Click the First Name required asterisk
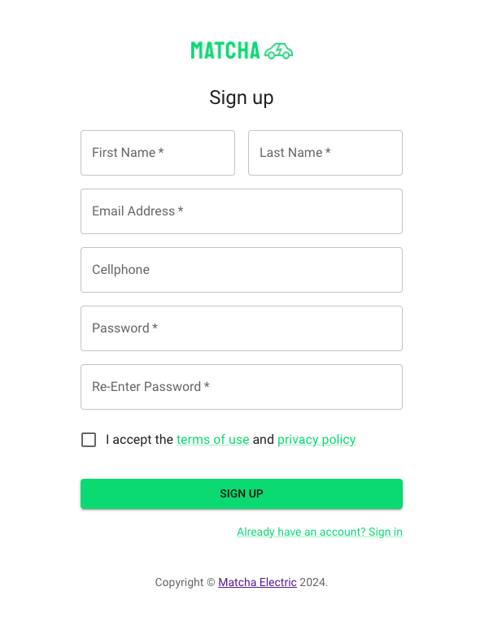Image resolution: width=502 pixels, height=643 pixels. click(161, 151)
